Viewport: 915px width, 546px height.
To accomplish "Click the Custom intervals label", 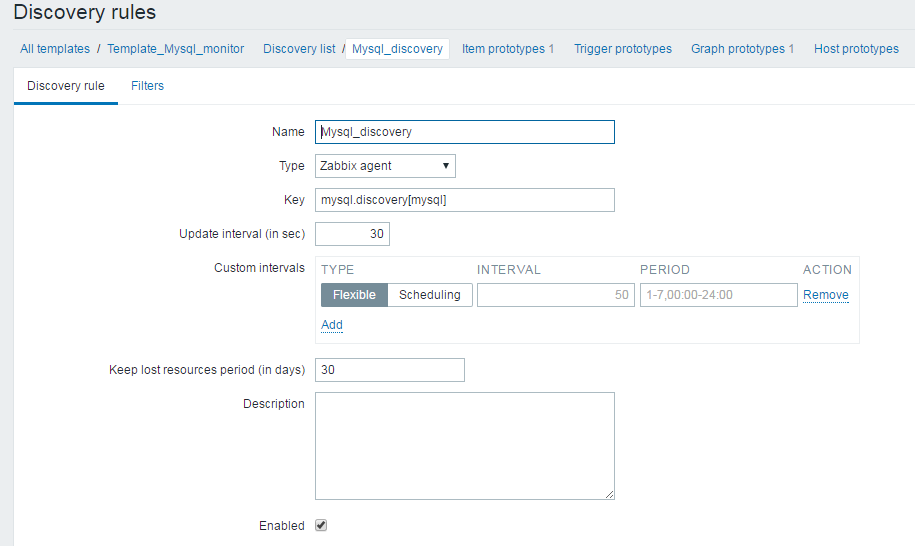I will (x=259, y=268).
